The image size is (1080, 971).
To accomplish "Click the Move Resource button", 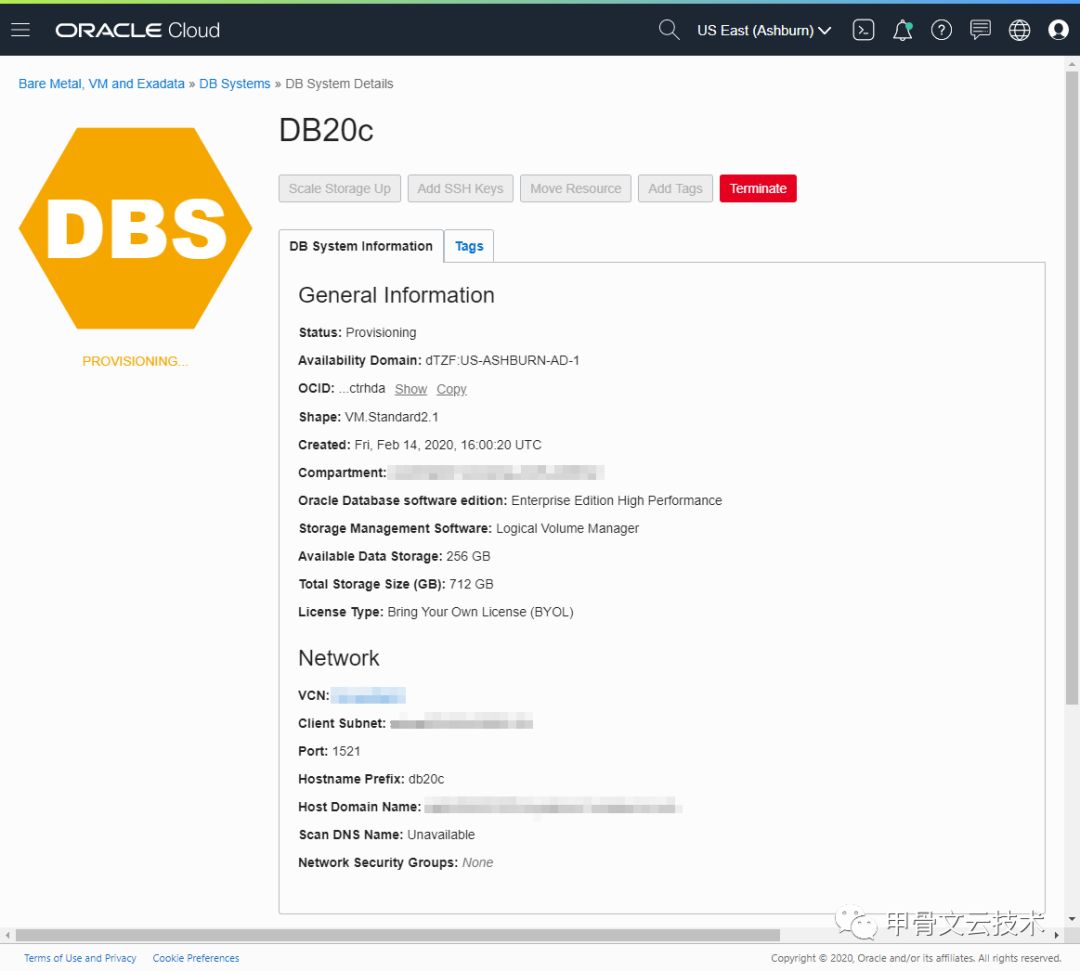I will [576, 189].
